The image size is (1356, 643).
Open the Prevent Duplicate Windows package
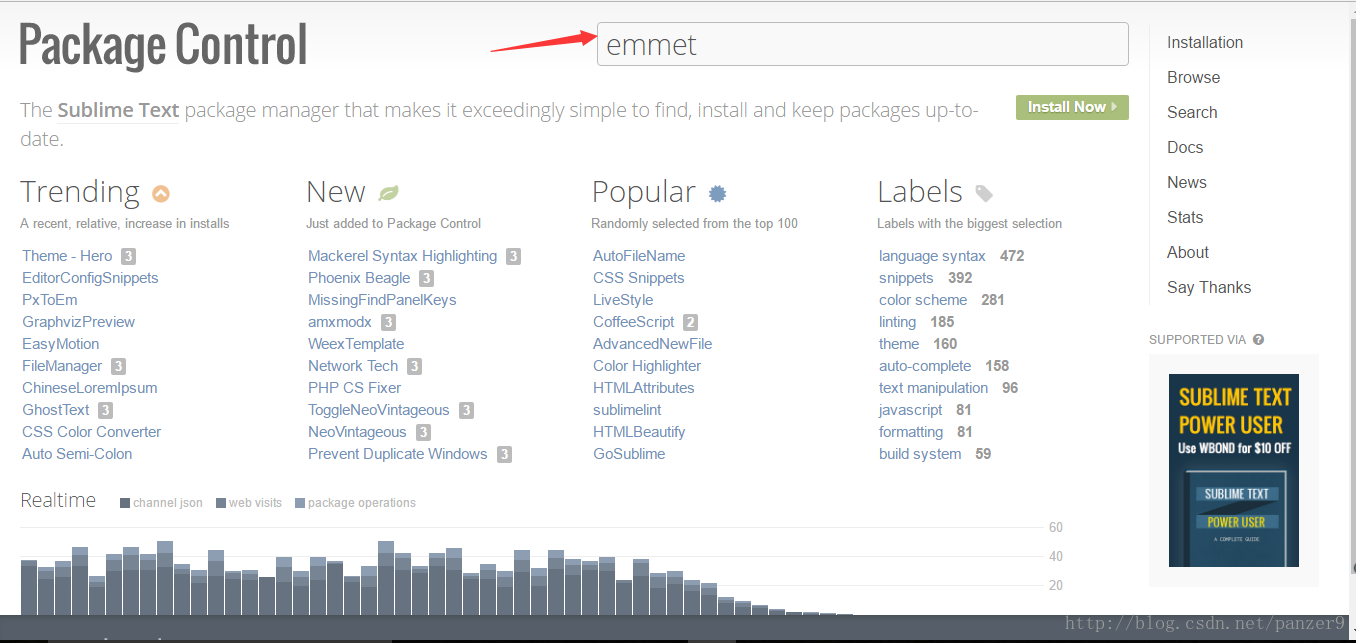[x=398, y=454]
